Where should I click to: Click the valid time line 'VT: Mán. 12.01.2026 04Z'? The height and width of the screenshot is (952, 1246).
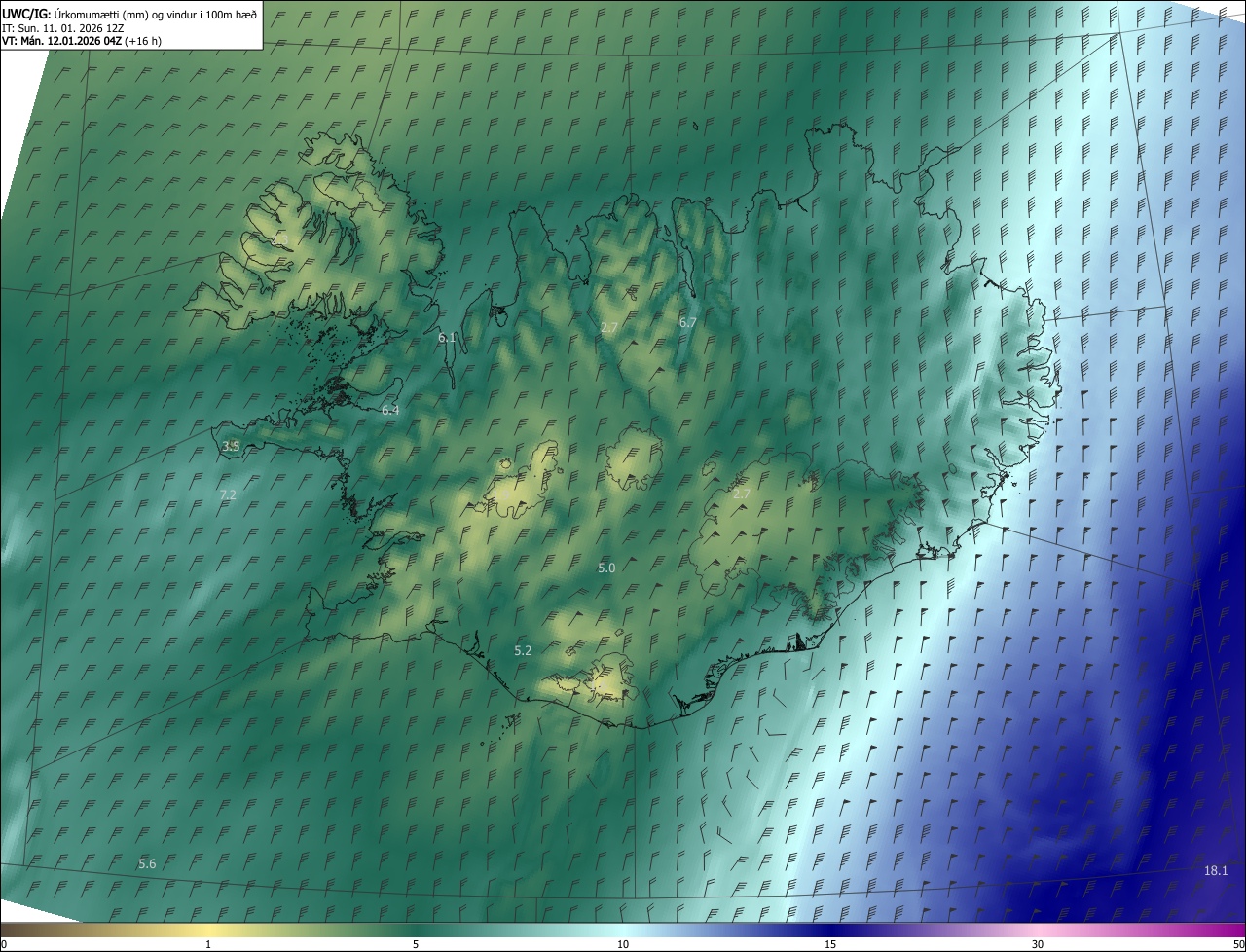(x=61, y=41)
